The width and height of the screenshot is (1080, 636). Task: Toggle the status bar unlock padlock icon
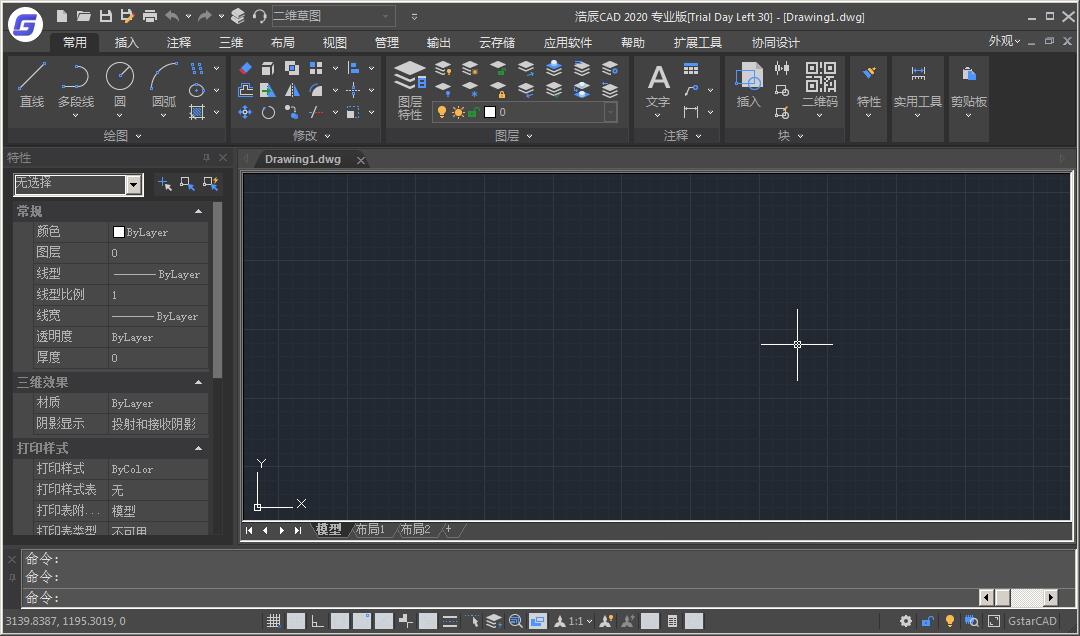coord(928,621)
